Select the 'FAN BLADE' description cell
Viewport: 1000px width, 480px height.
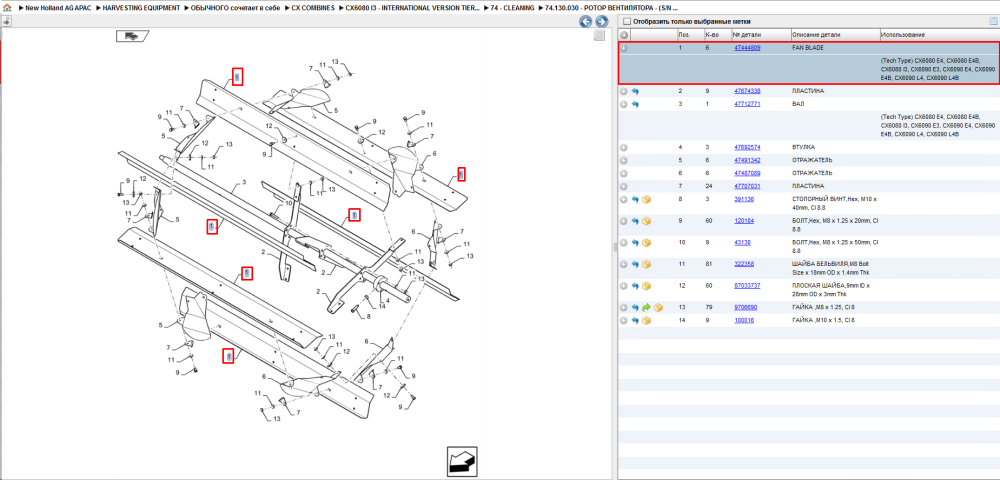pyautogui.click(x=807, y=48)
